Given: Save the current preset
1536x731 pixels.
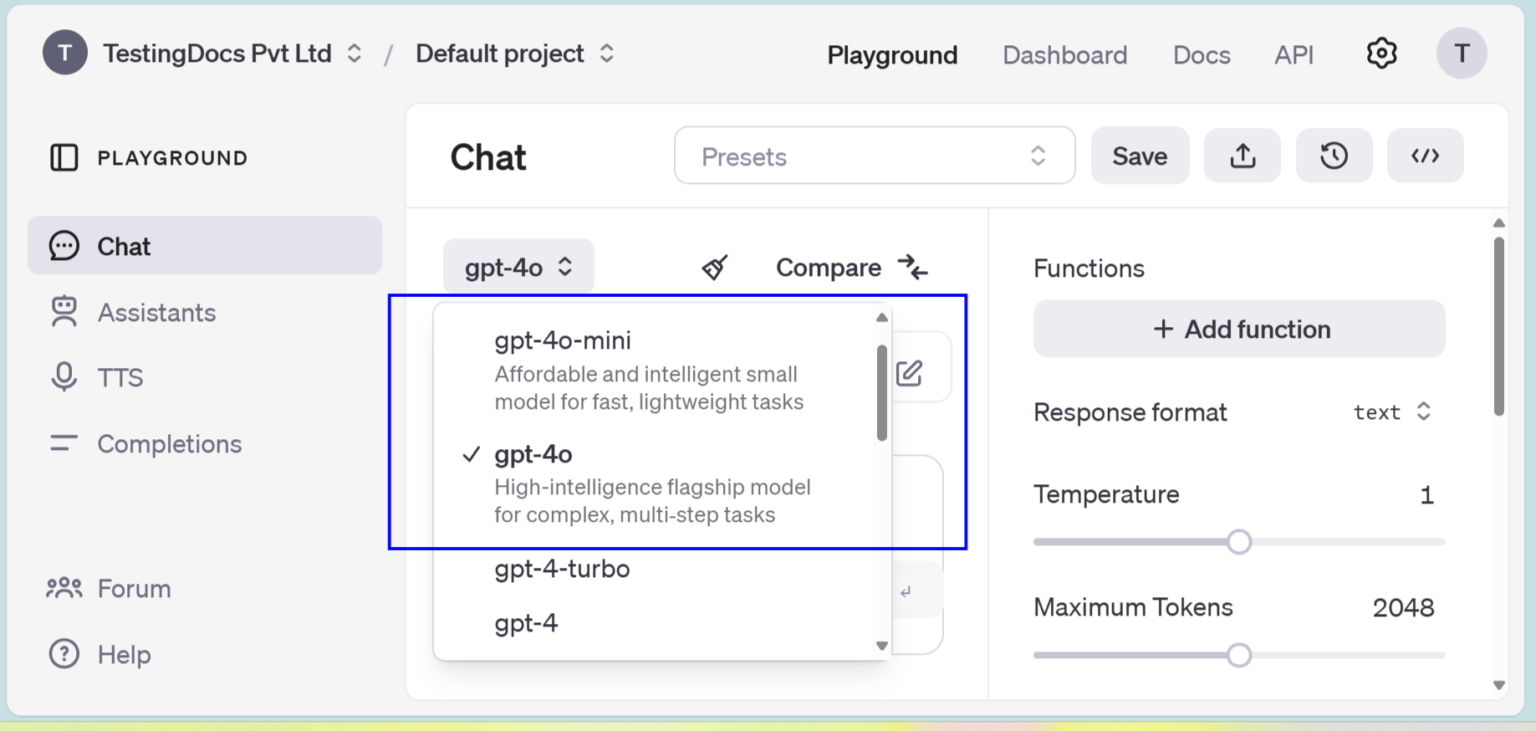Looking at the screenshot, I should point(1139,155).
